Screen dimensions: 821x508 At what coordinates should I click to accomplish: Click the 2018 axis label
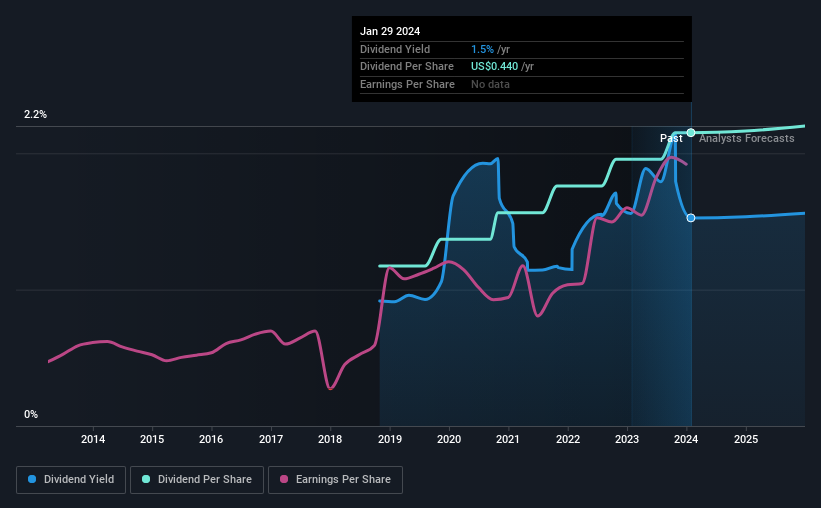[330, 439]
